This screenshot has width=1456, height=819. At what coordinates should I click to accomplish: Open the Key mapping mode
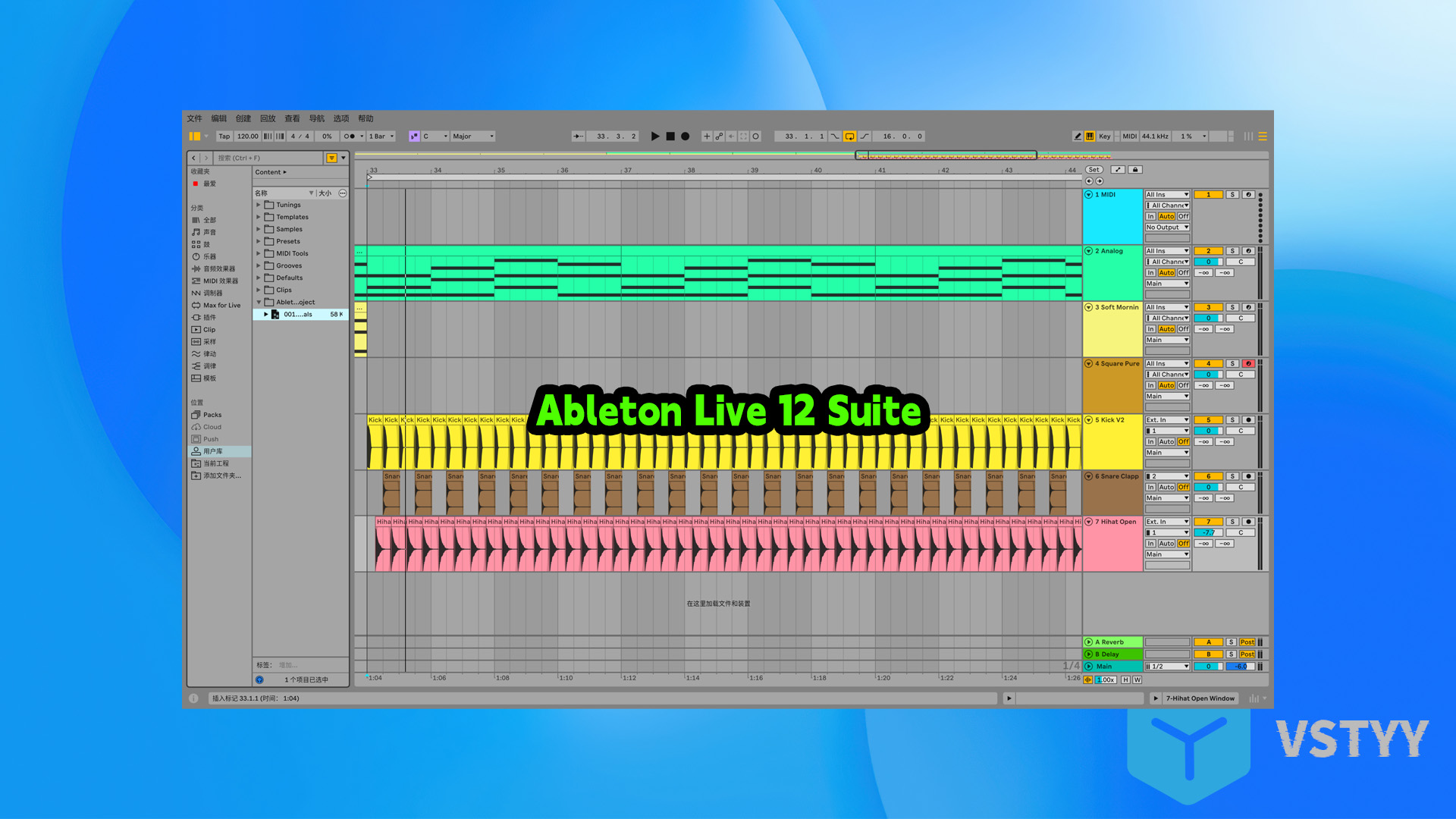point(1104,136)
